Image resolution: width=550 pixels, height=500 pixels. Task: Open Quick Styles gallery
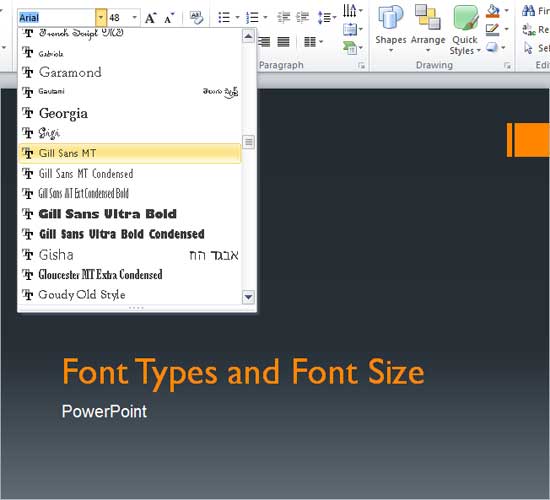pos(465,30)
